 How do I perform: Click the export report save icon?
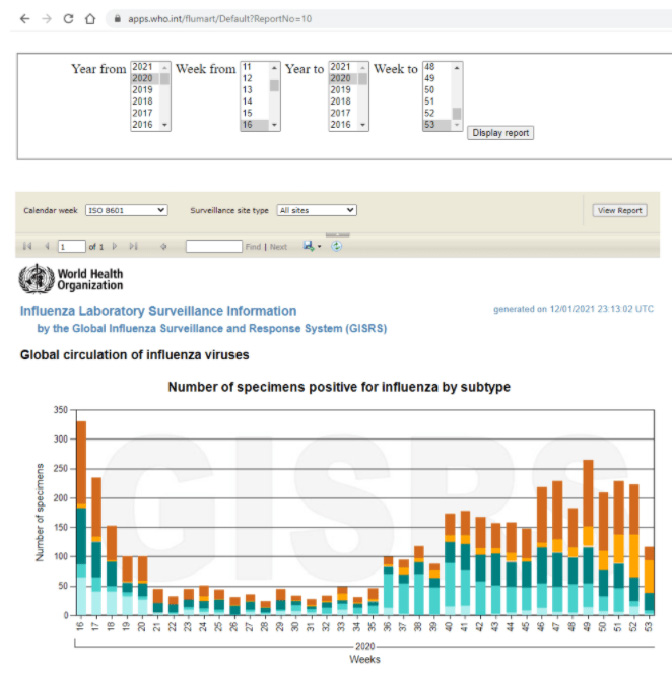(309, 246)
